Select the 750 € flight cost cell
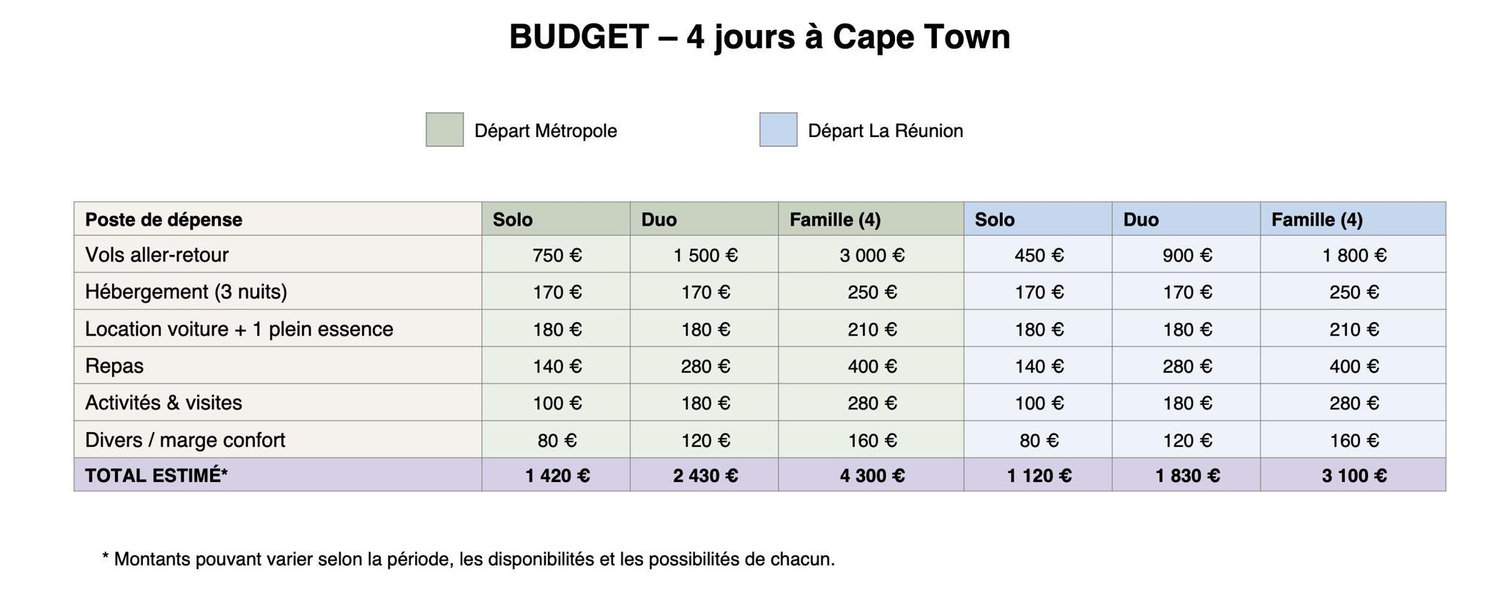The width and height of the screenshot is (1500, 605). coord(556,255)
